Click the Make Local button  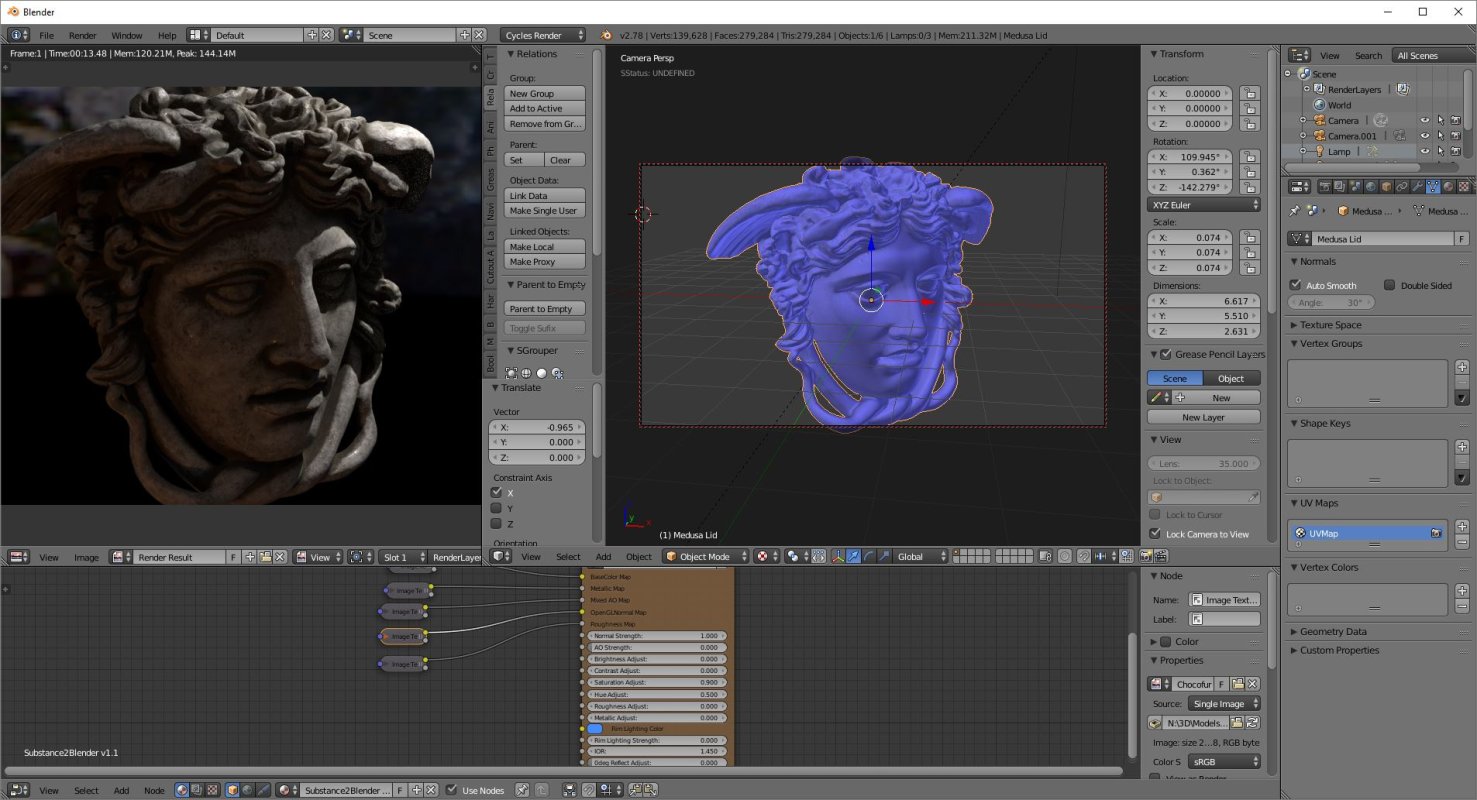[545, 246]
